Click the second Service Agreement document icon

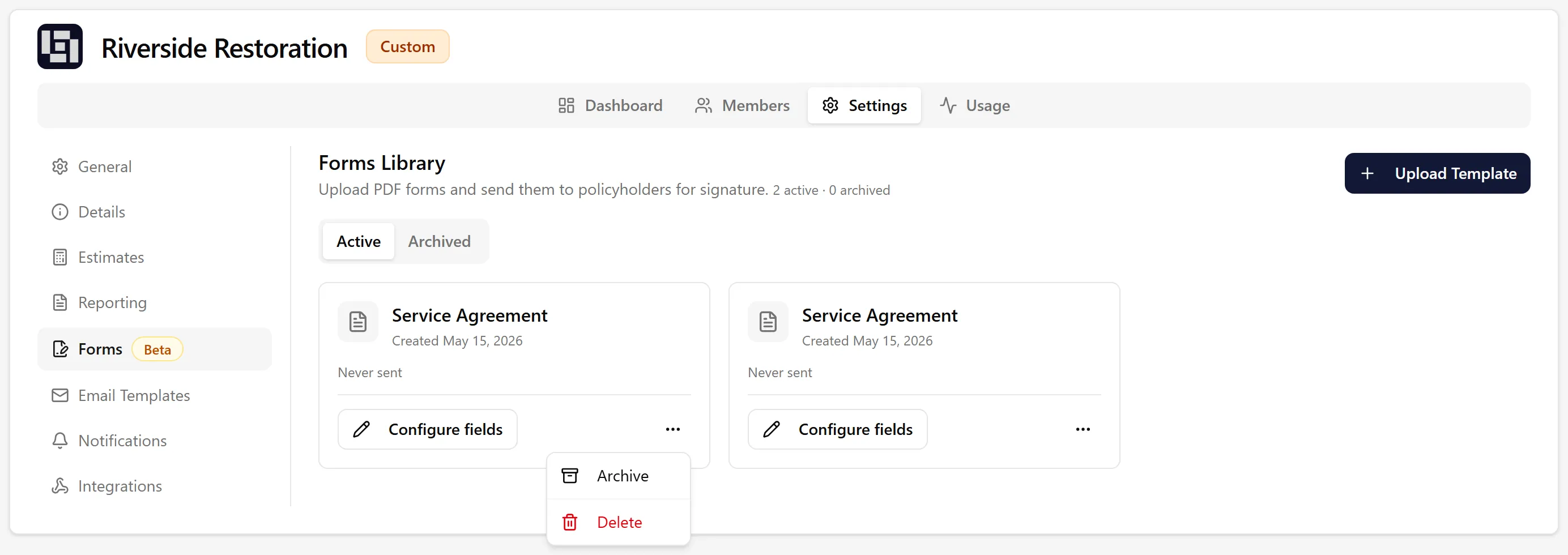pyautogui.click(x=768, y=322)
